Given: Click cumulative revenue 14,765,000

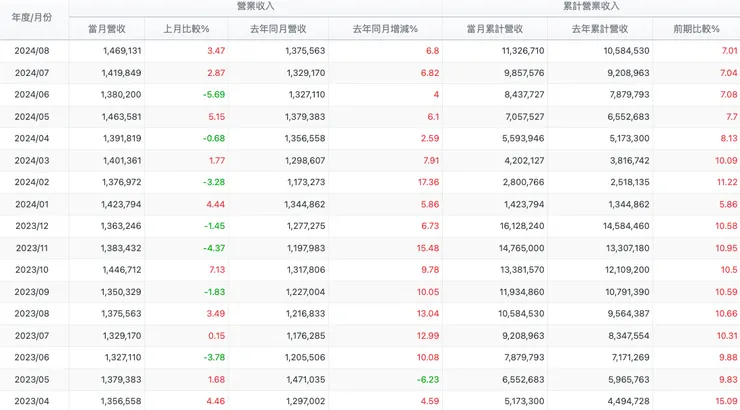Looking at the screenshot, I should [521, 248].
